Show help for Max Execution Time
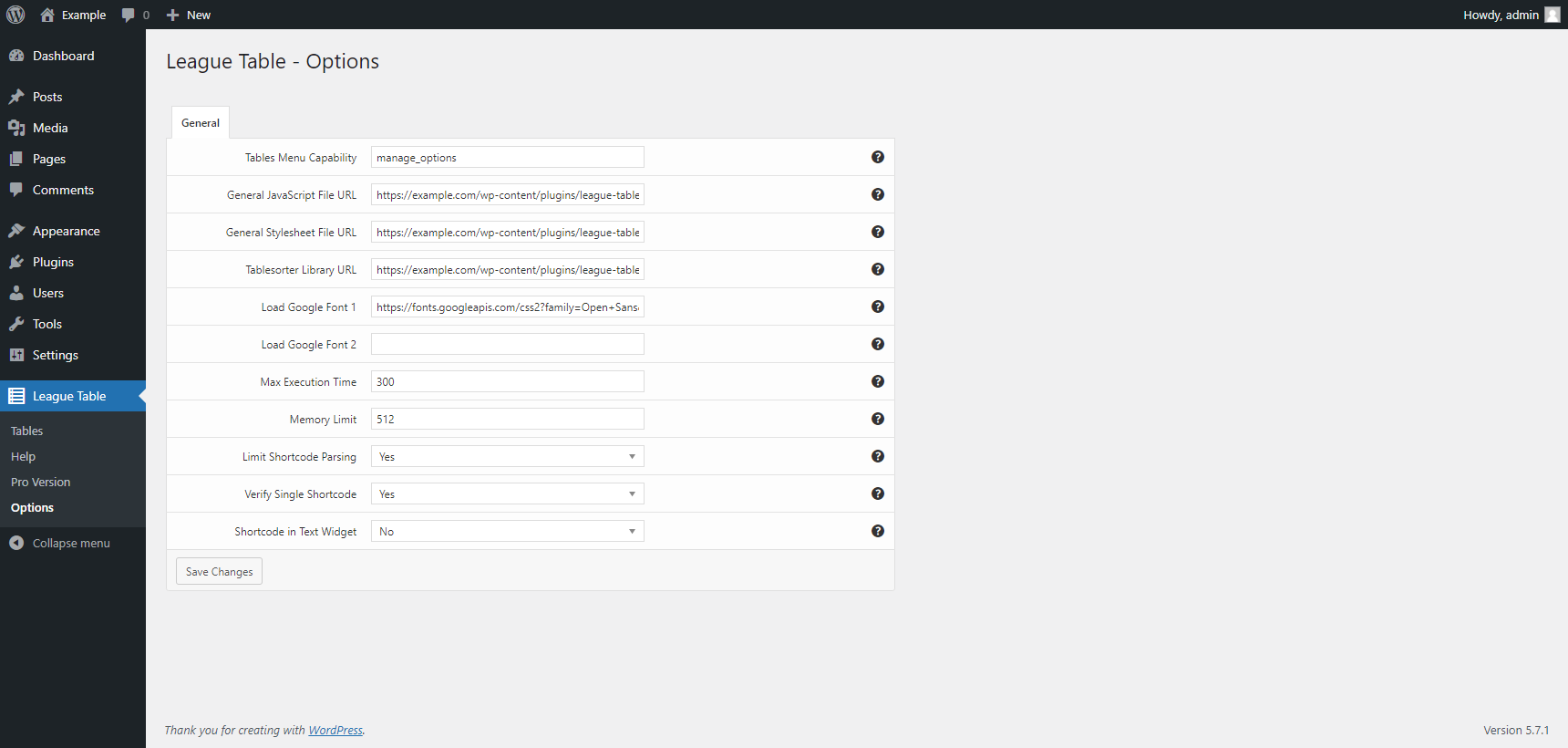 [878, 381]
